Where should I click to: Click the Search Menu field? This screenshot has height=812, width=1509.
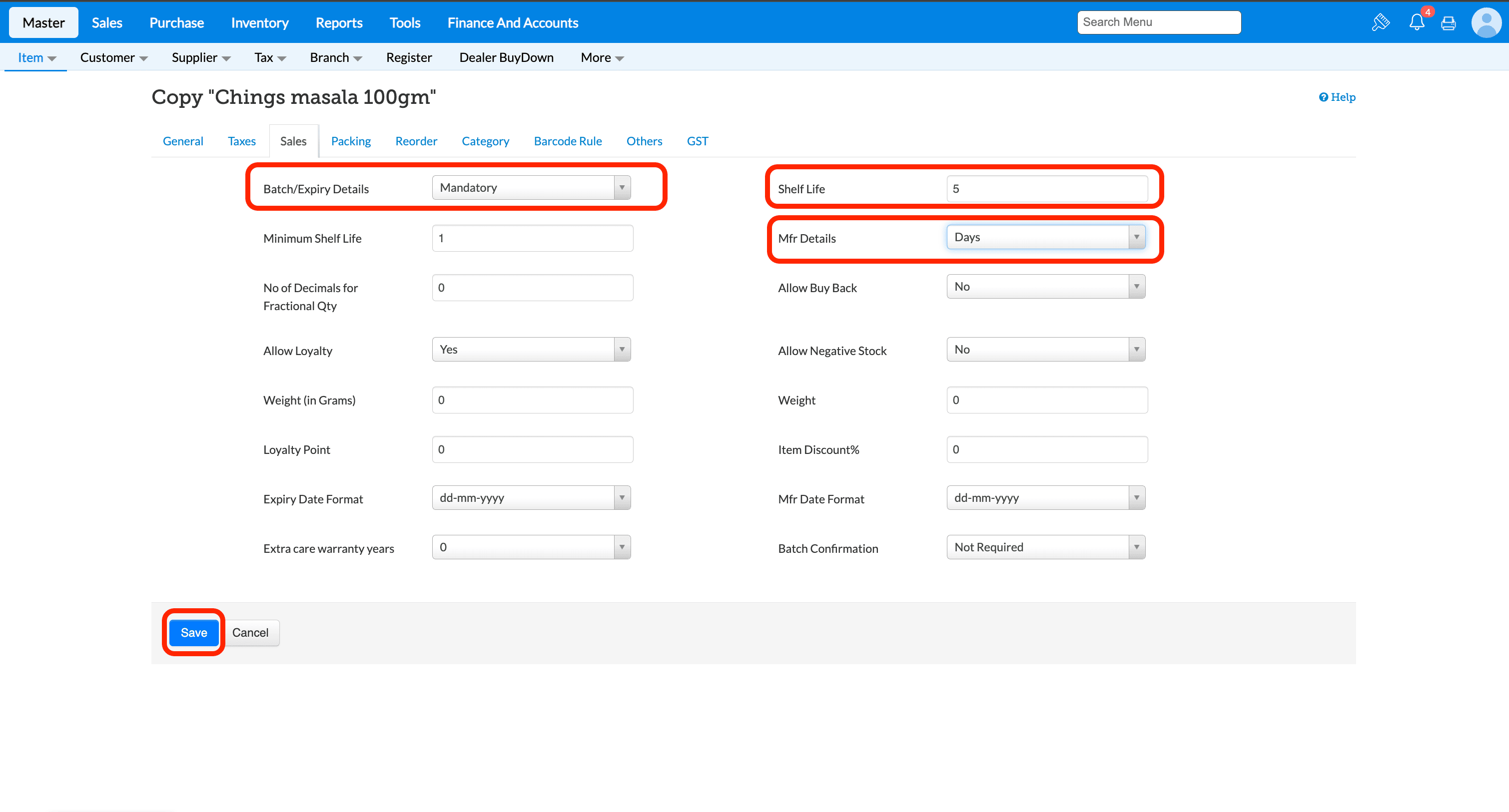click(1158, 22)
